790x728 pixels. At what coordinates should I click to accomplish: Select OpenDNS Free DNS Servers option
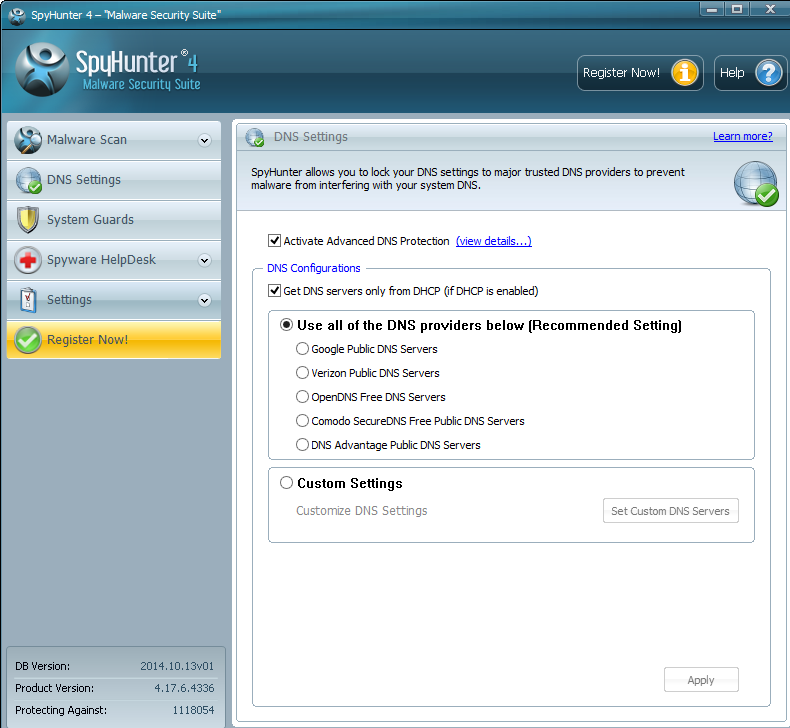point(303,397)
